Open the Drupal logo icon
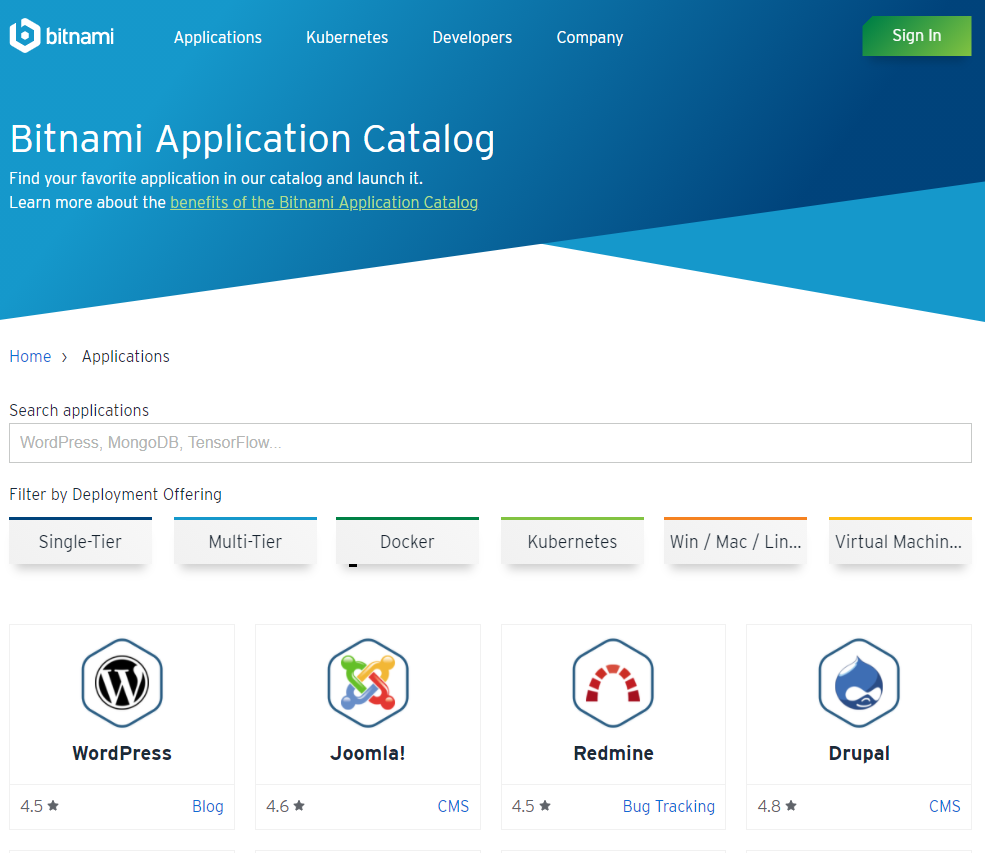The height and width of the screenshot is (853, 985). click(858, 683)
